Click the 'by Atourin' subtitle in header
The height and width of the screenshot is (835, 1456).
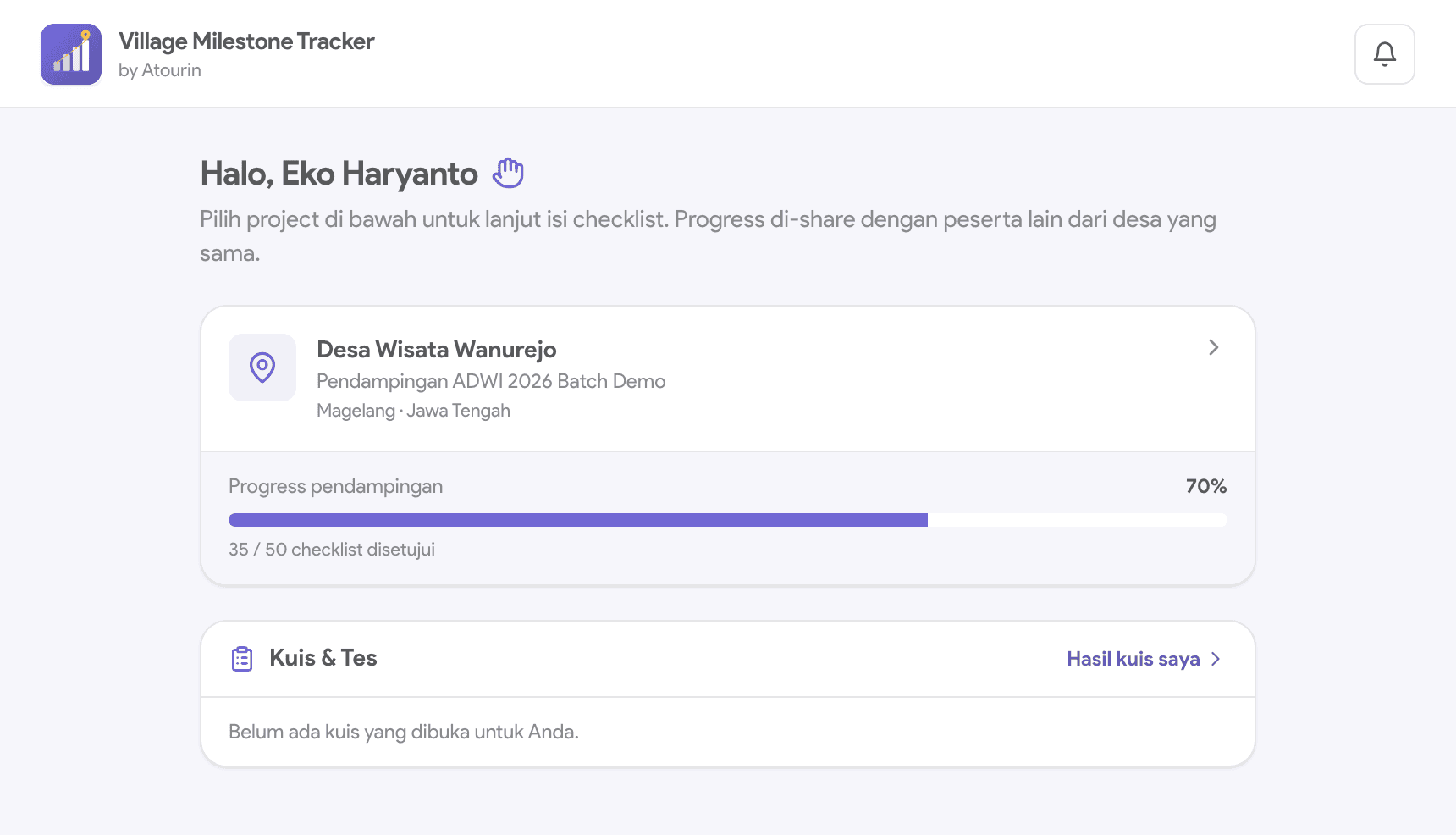(160, 70)
